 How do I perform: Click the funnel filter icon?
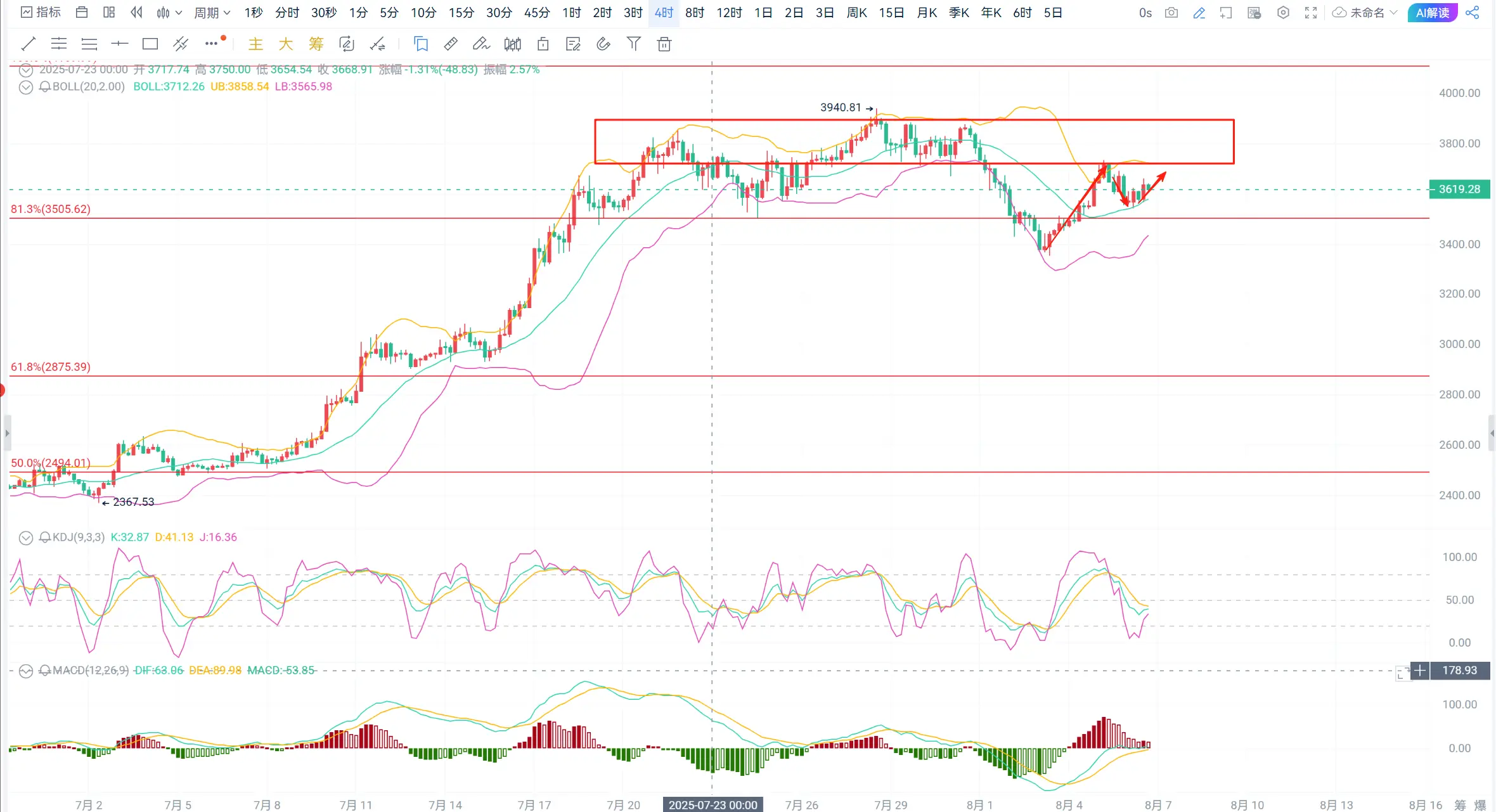pyautogui.click(x=634, y=44)
